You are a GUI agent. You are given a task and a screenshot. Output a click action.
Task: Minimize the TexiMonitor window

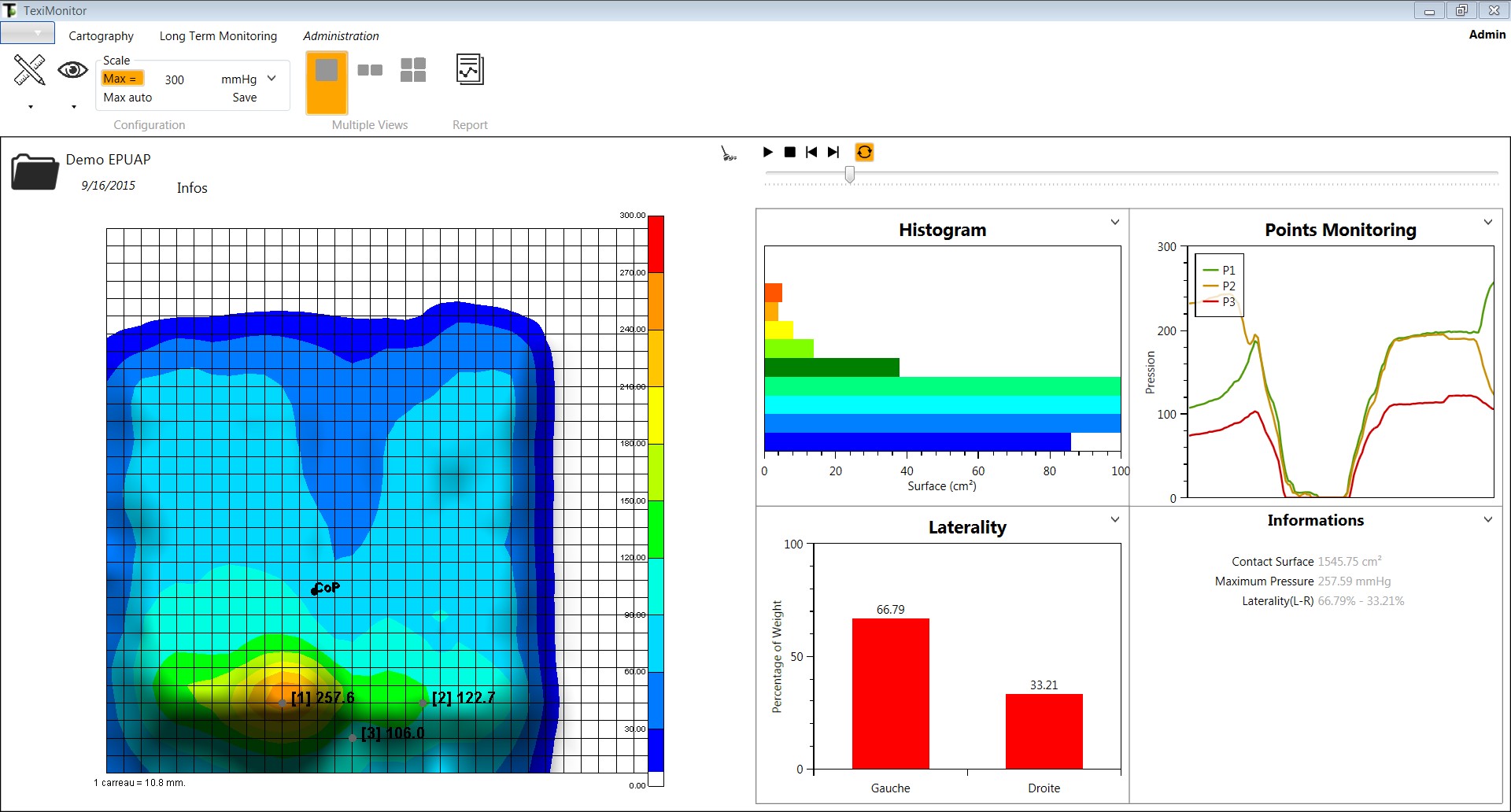pos(1429,10)
